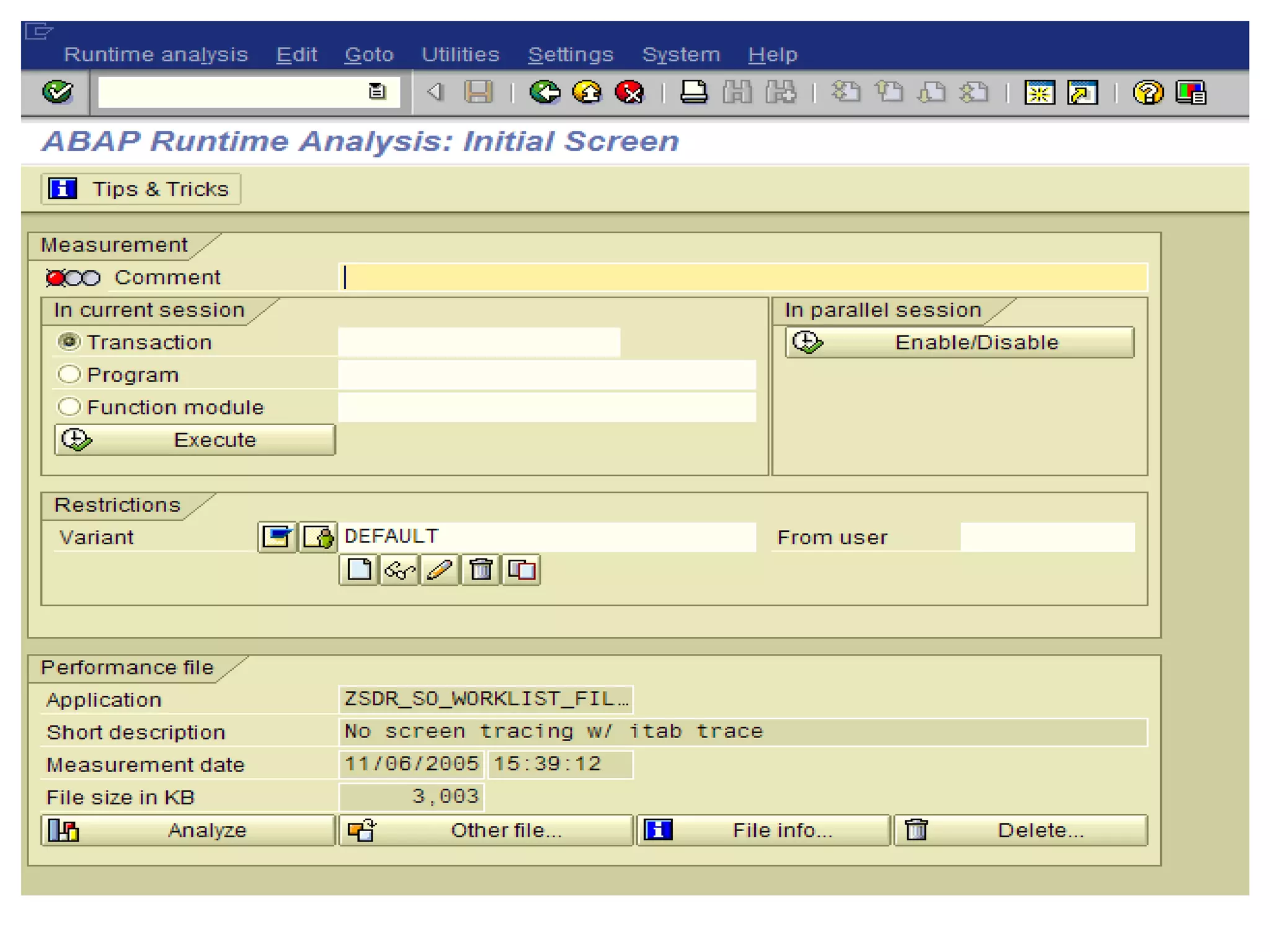Click the Create variant blank page icon
Image resolution: width=1270 pixels, height=952 pixels.
[x=358, y=569]
